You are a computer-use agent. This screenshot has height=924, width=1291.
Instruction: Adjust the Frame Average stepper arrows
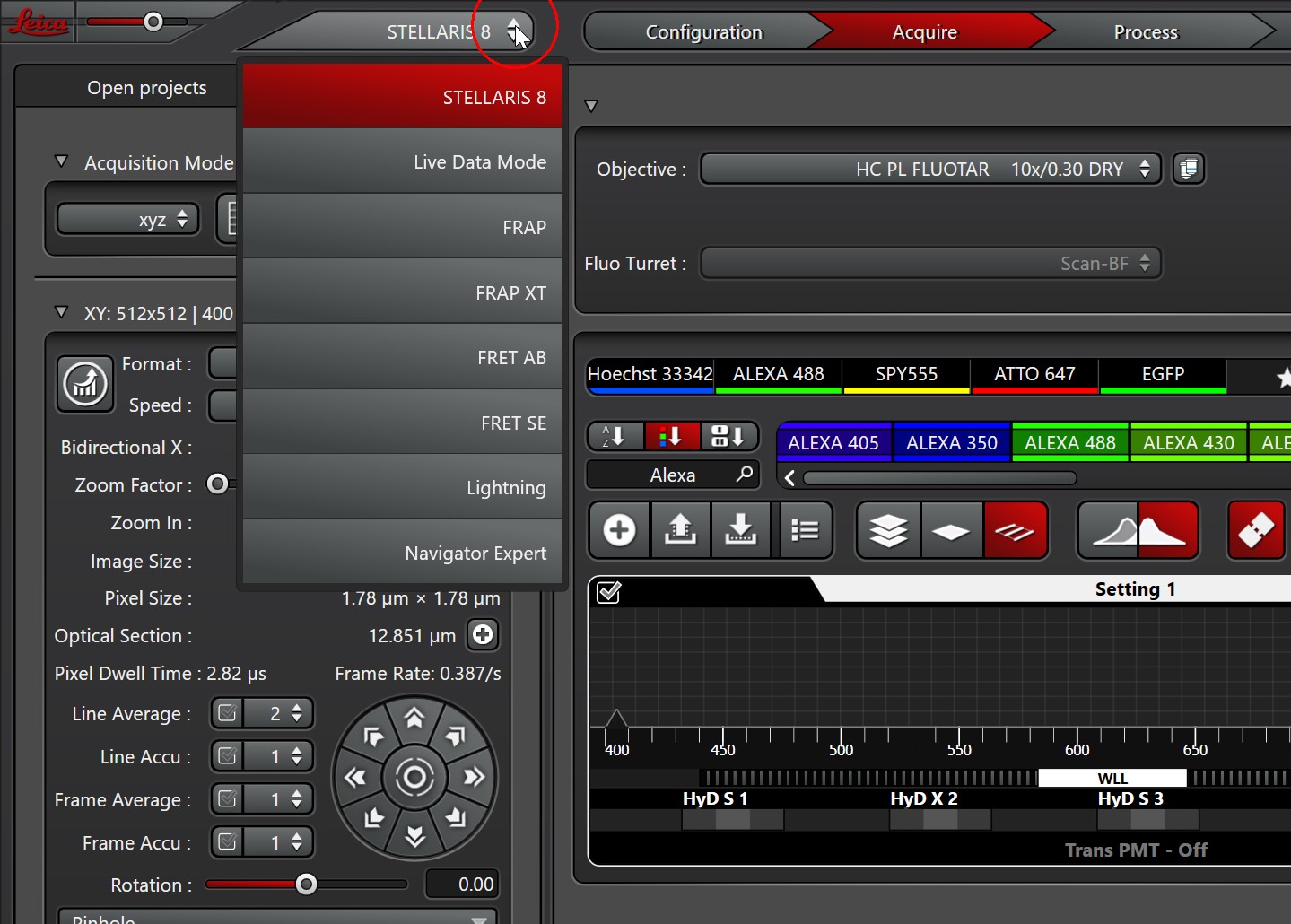(x=297, y=798)
